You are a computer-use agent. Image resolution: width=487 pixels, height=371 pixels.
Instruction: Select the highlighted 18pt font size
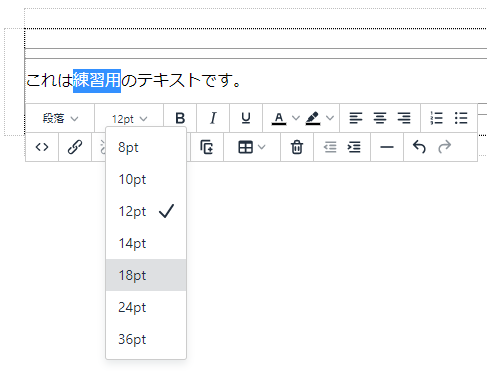coord(146,275)
